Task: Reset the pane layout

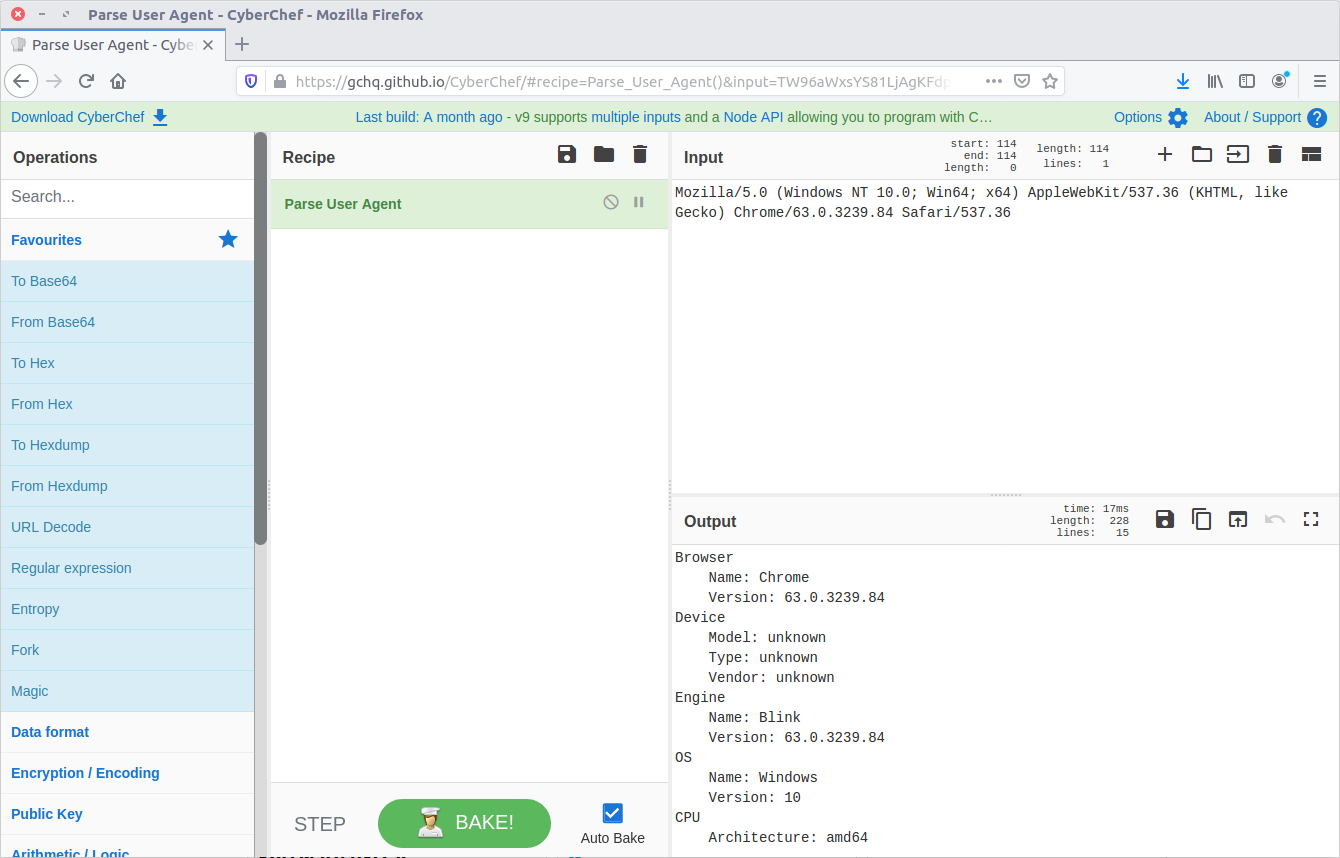Action: 1311,154
